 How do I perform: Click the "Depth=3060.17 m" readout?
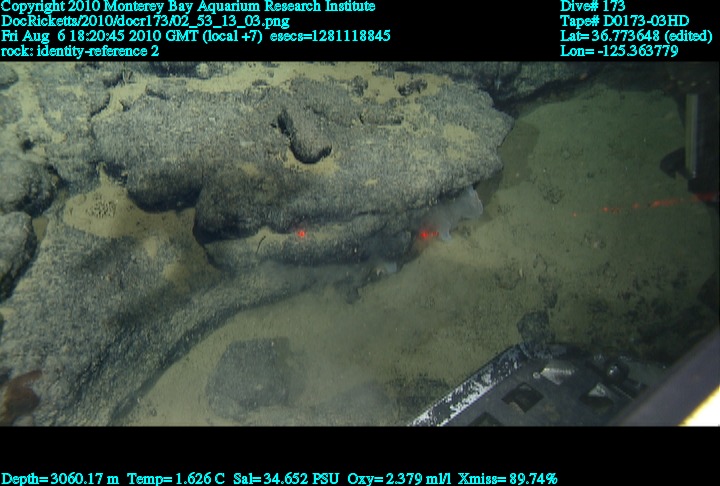(60, 479)
